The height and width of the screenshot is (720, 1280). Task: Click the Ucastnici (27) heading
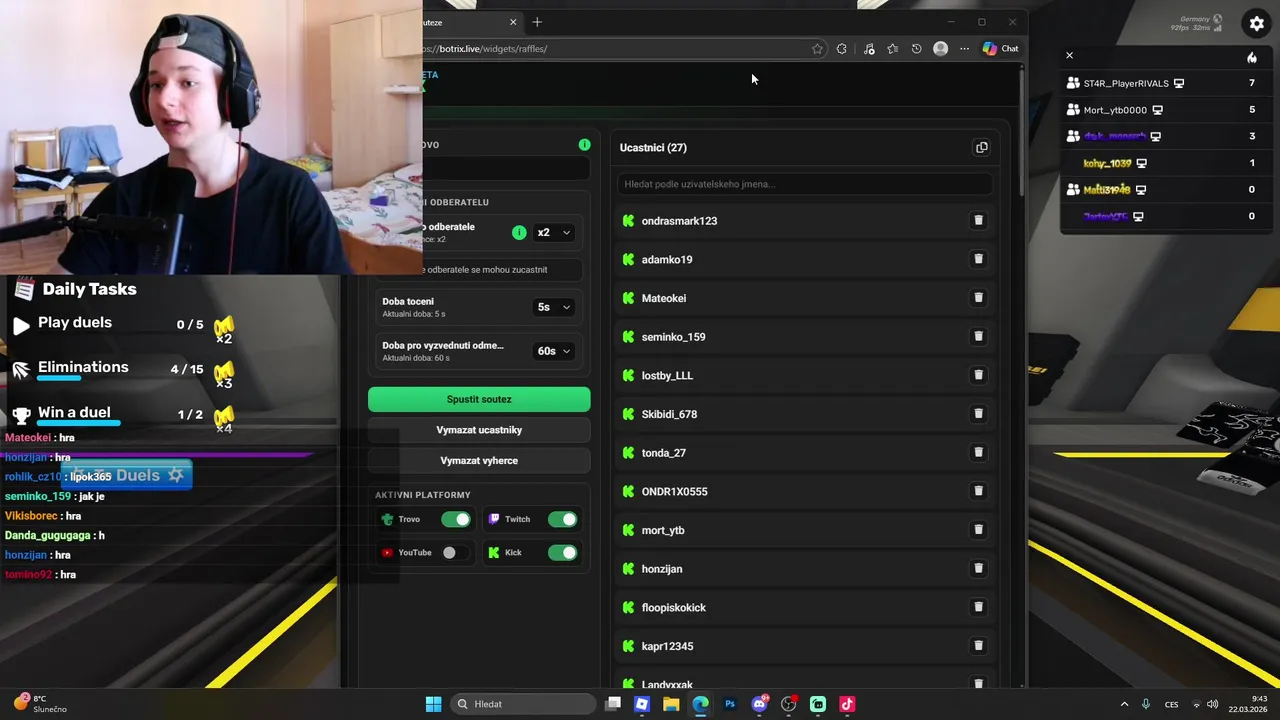[x=653, y=148]
